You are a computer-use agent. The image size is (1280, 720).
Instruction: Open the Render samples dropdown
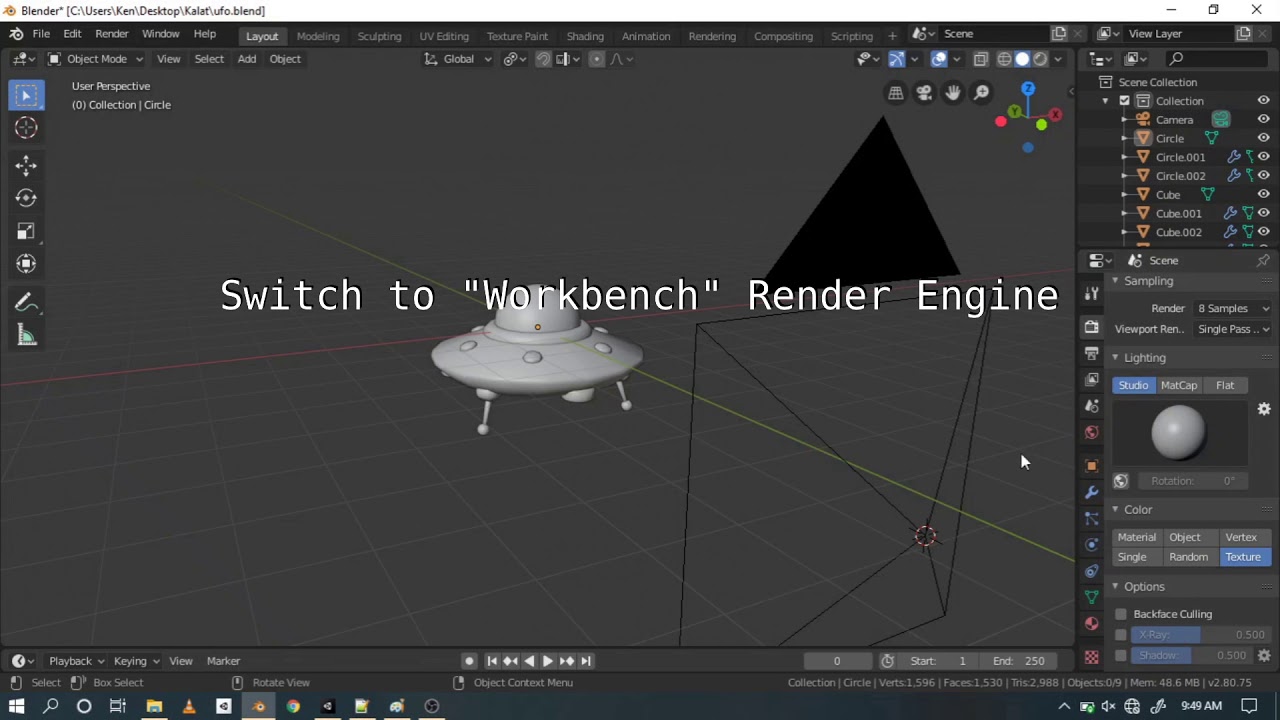tap(1233, 308)
